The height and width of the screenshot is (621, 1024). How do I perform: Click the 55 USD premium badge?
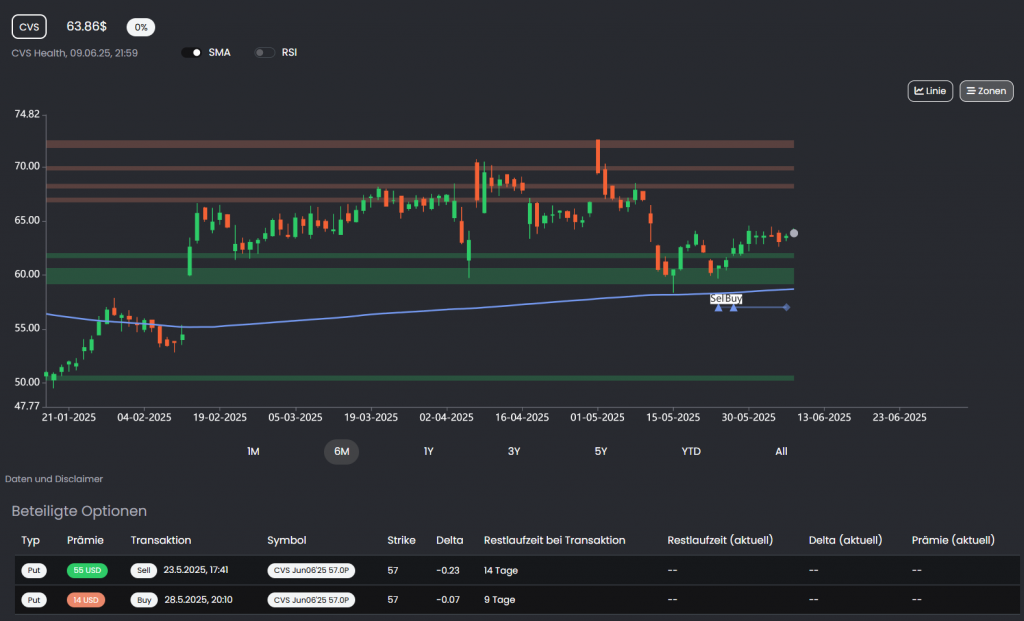[87, 570]
